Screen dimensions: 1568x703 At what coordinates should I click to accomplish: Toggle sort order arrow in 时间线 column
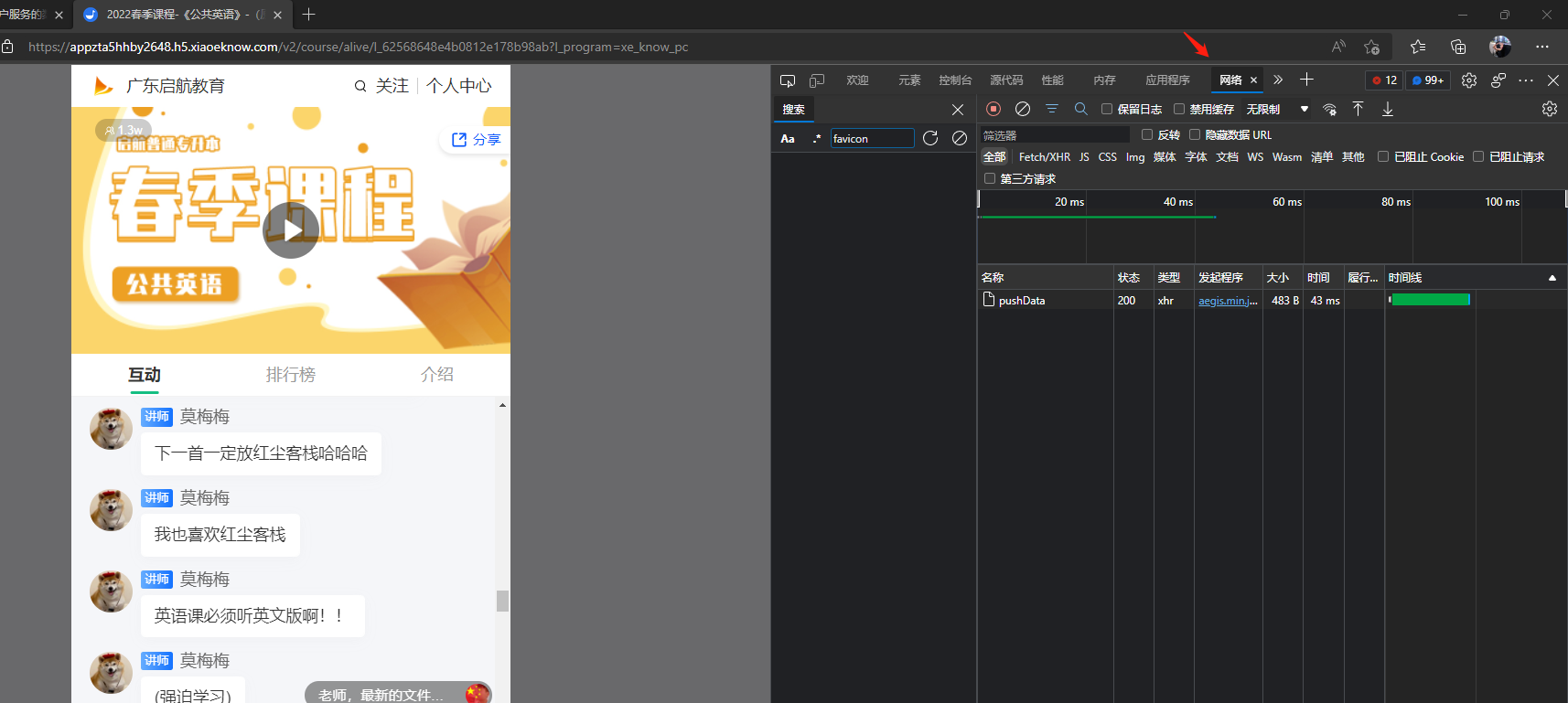pos(1552,278)
